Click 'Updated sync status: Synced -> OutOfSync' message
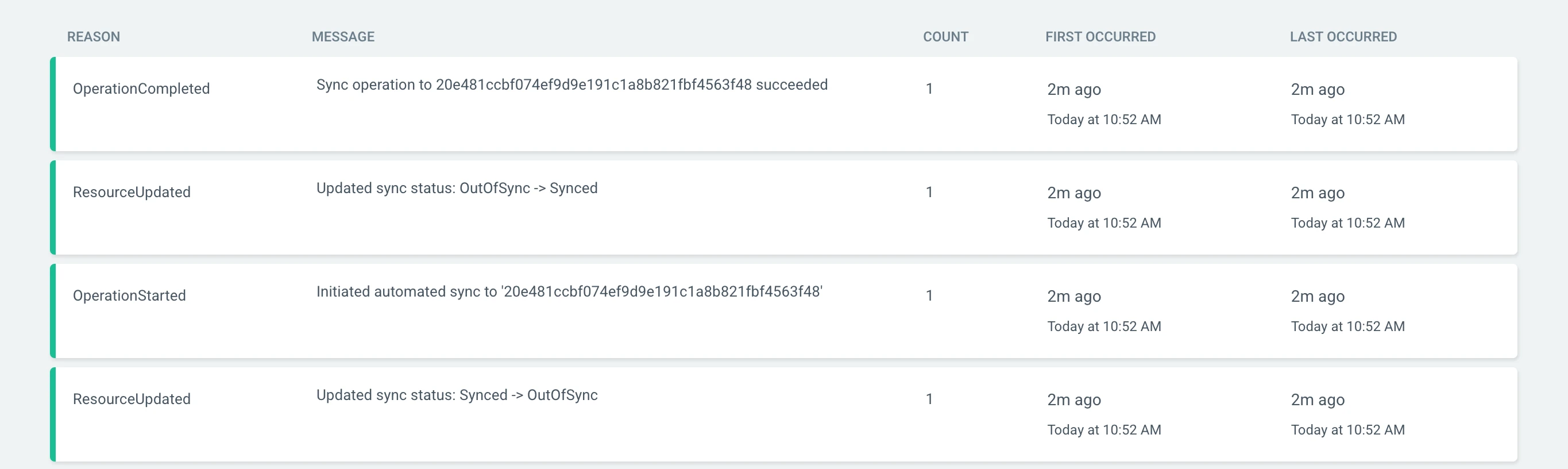The image size is (1568, 469). point(457,395)
